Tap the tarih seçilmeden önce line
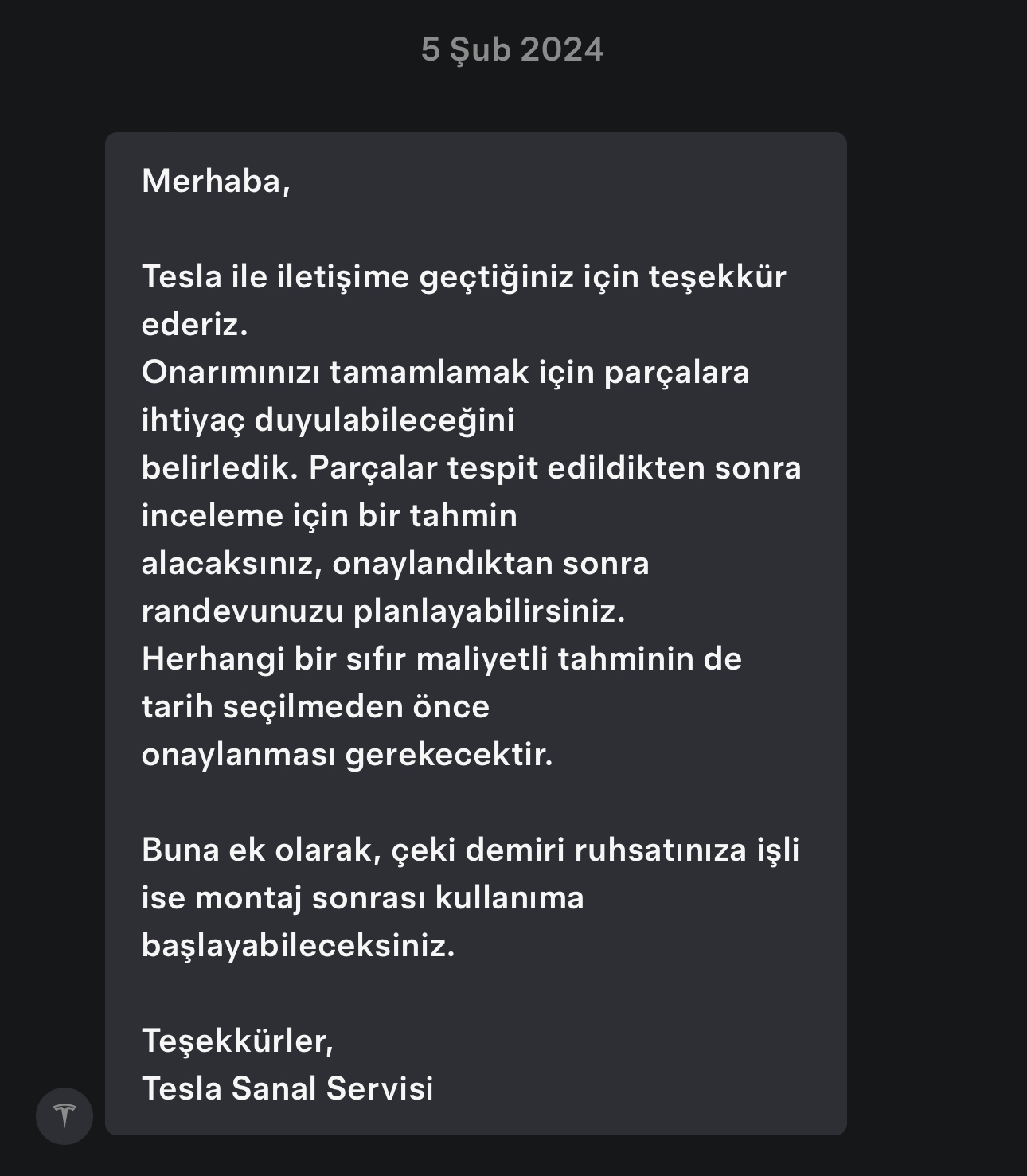This screenshot has height=1176, width=1027. 315,707
